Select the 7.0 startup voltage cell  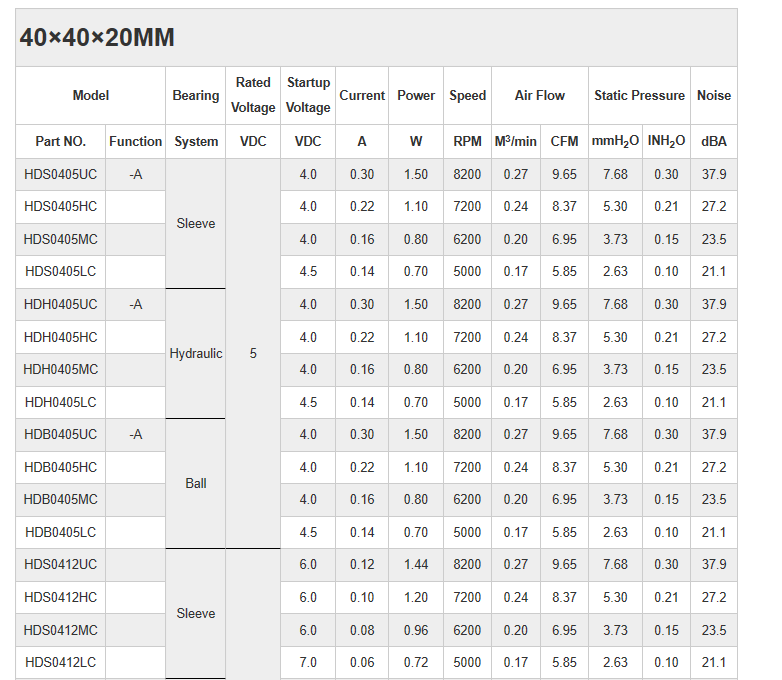click(308, 662)
